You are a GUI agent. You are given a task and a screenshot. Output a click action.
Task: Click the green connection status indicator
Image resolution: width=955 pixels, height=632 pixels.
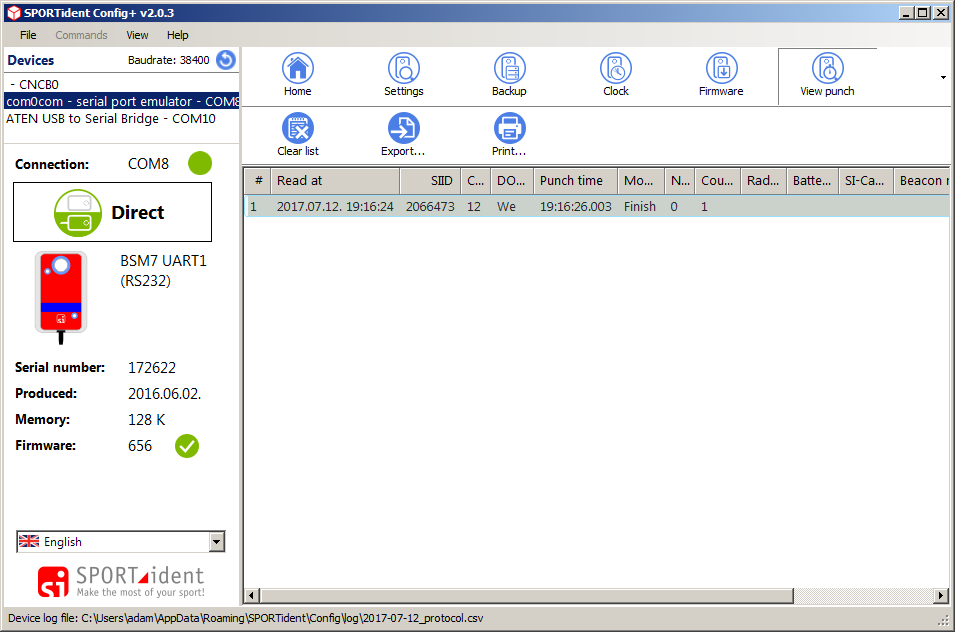[200, 163]
